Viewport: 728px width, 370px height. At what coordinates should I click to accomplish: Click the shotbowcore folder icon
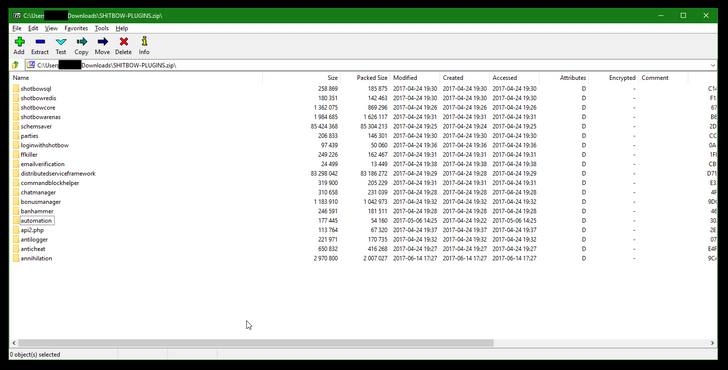pos(16,107)
